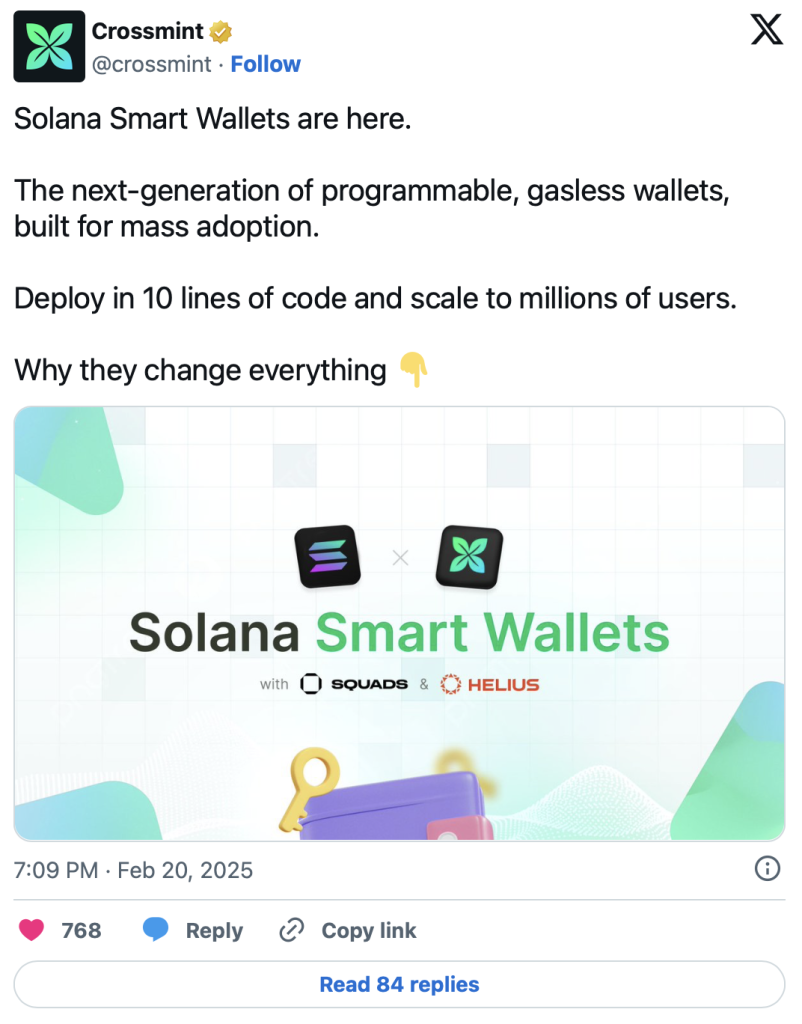Open the Twitter info icon
This screenshot has width=802, height=1024.
click(766, 868)
